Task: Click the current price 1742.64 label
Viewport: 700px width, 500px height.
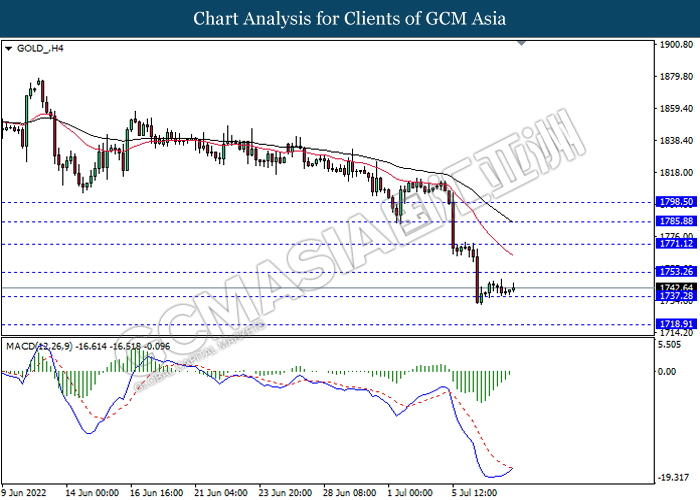Action: click(x=676, y=287)
